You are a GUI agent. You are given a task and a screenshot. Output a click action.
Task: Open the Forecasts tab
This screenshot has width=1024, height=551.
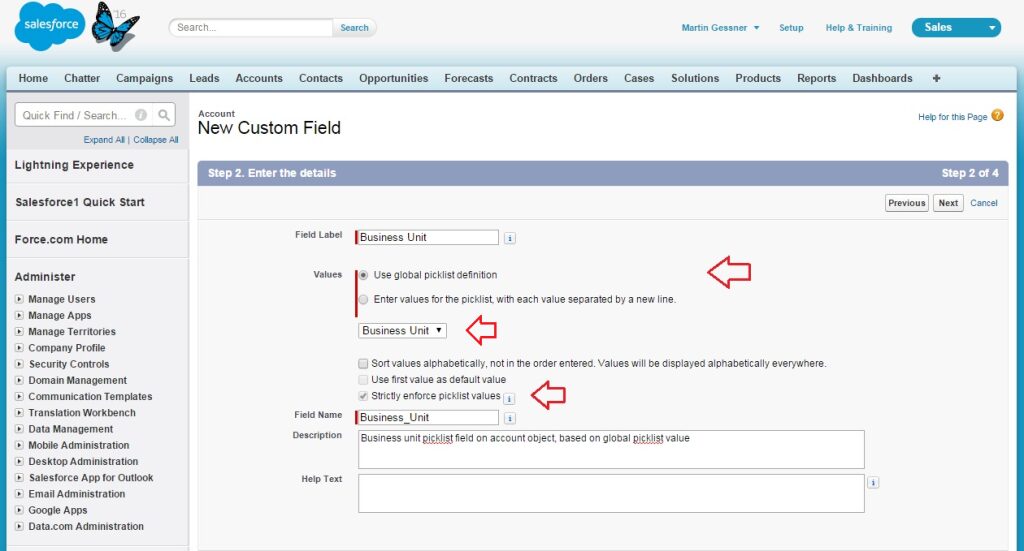tap(469, 78)
